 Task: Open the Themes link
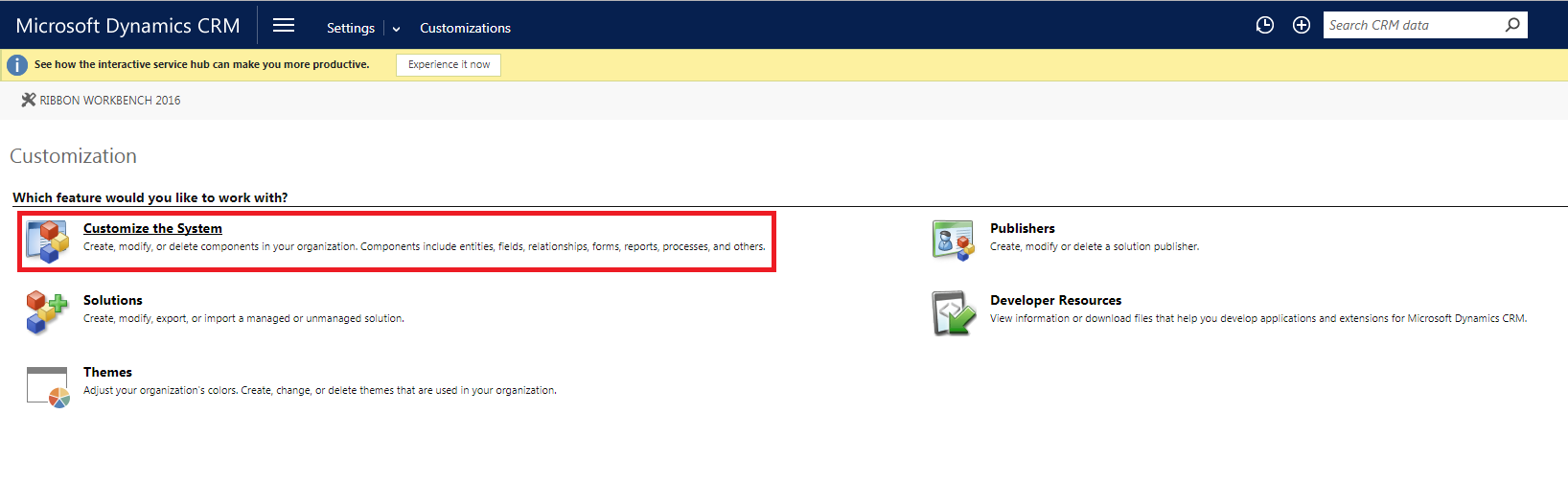pyautogui.click(x=107, y=372)
